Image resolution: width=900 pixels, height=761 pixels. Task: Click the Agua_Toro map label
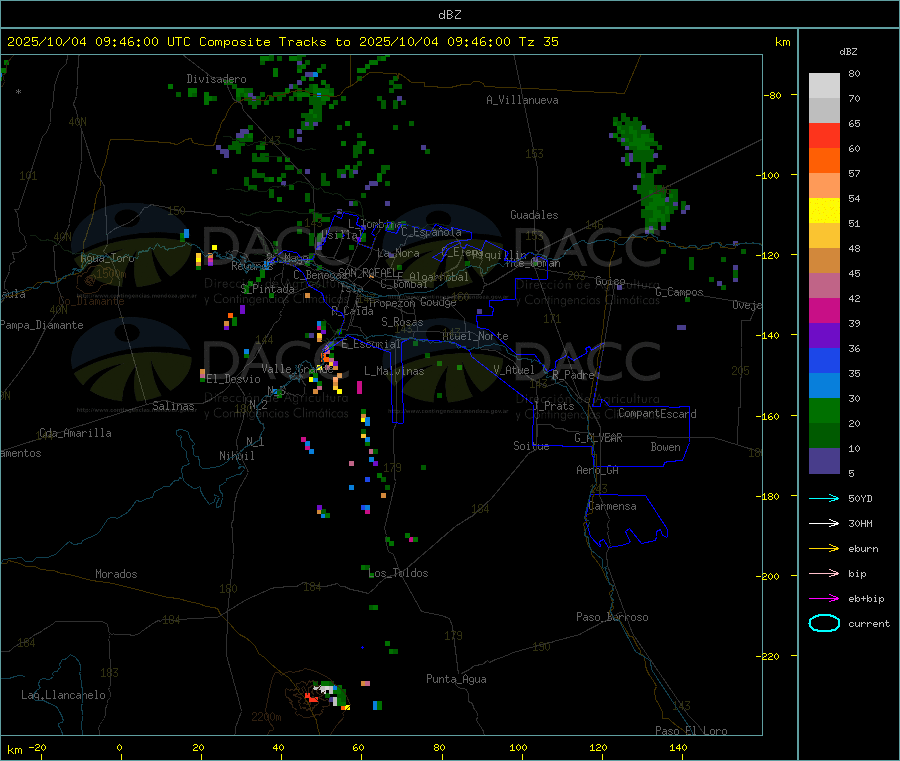[107, 258]
